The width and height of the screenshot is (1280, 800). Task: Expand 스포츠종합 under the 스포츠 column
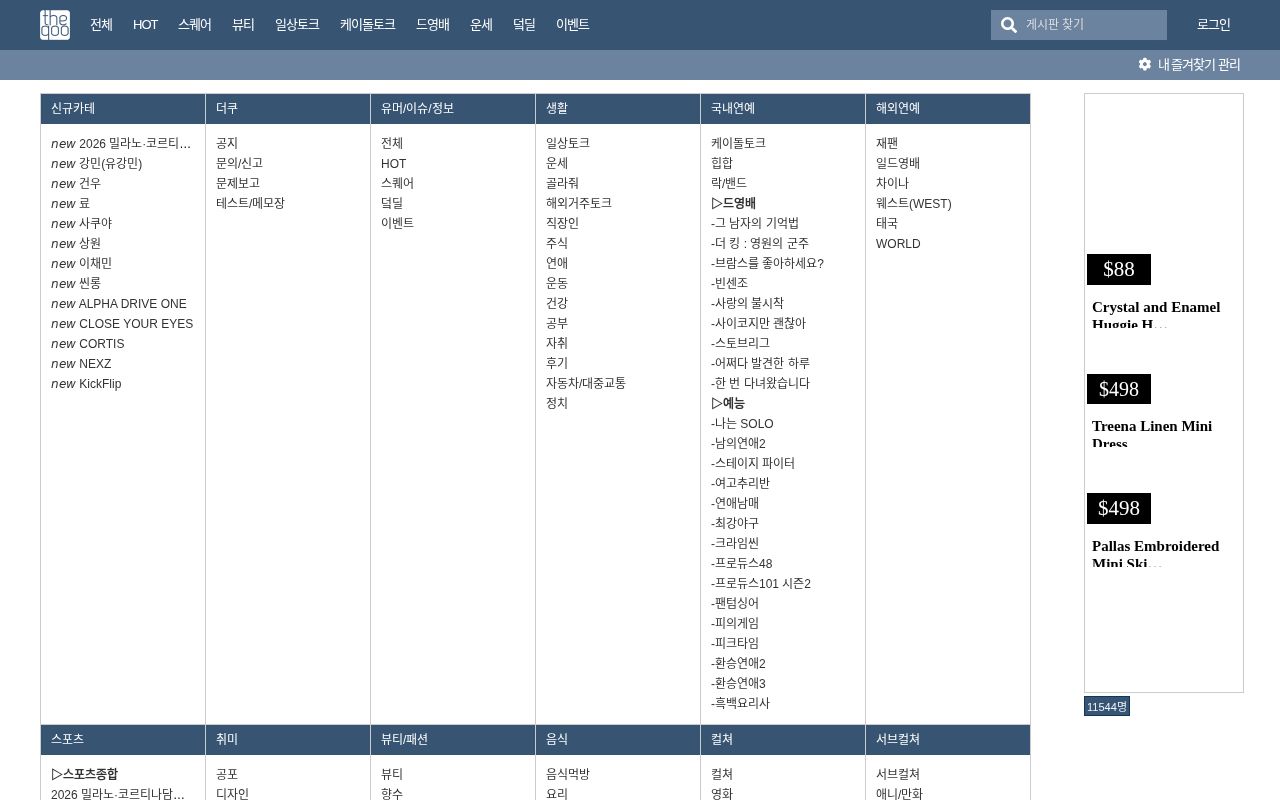pyautogui.click(x=84, y=774)
